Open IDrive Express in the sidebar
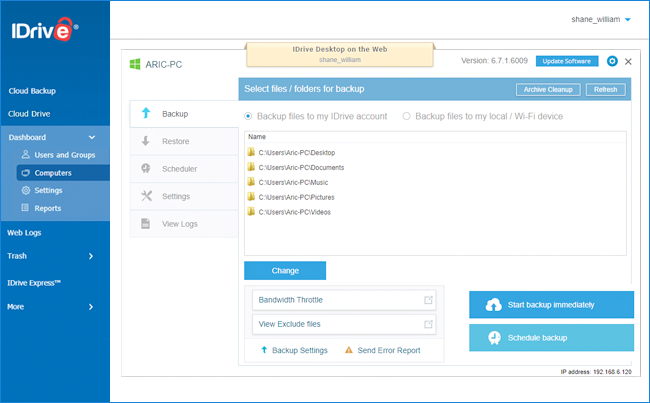Image resolution: width=650 pixels, height=403 pixels. pyautogui.click(x=34, y=283)
